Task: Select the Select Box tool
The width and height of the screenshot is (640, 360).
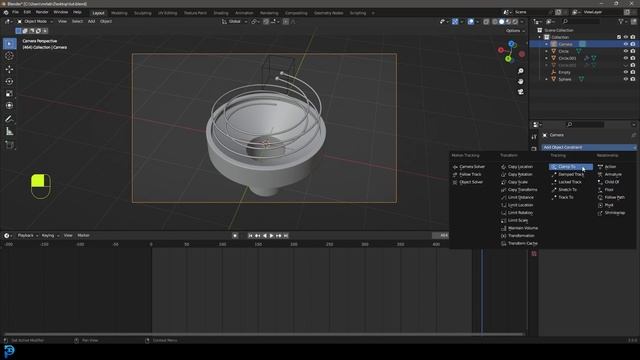Action: point(9,44)
